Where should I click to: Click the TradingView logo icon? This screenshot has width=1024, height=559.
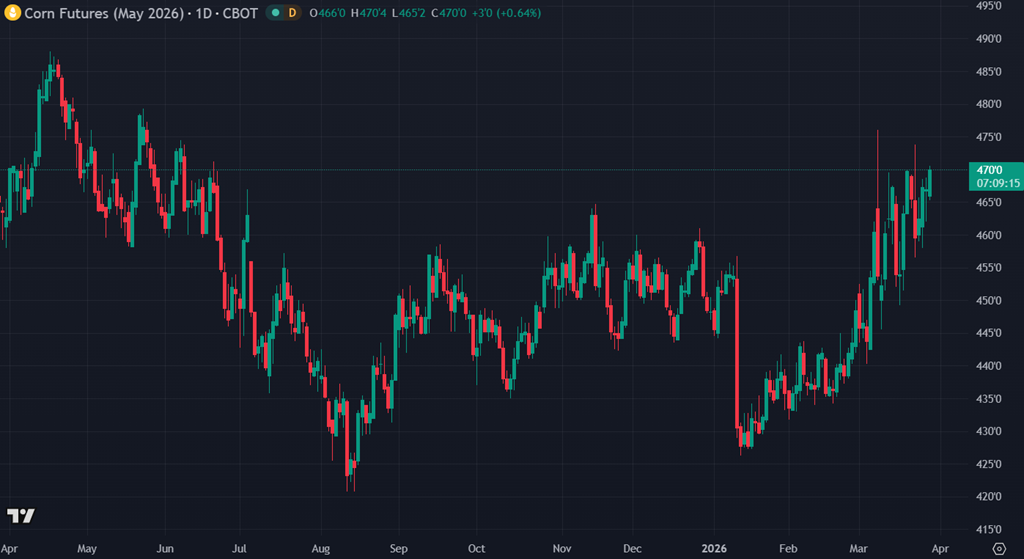(x=21, y=516)
